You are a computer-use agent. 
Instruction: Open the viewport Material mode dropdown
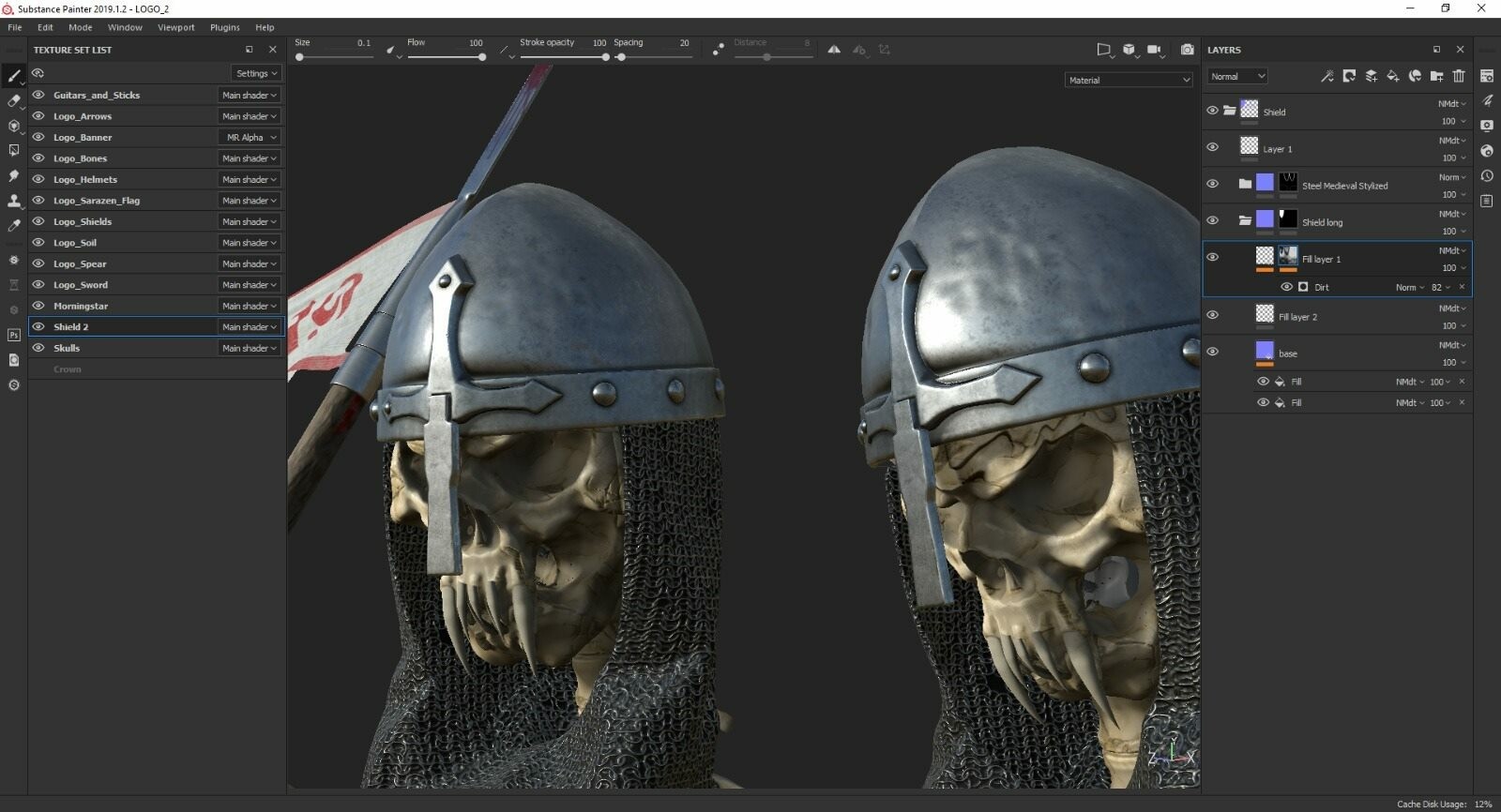click(x=1129, y=80)
